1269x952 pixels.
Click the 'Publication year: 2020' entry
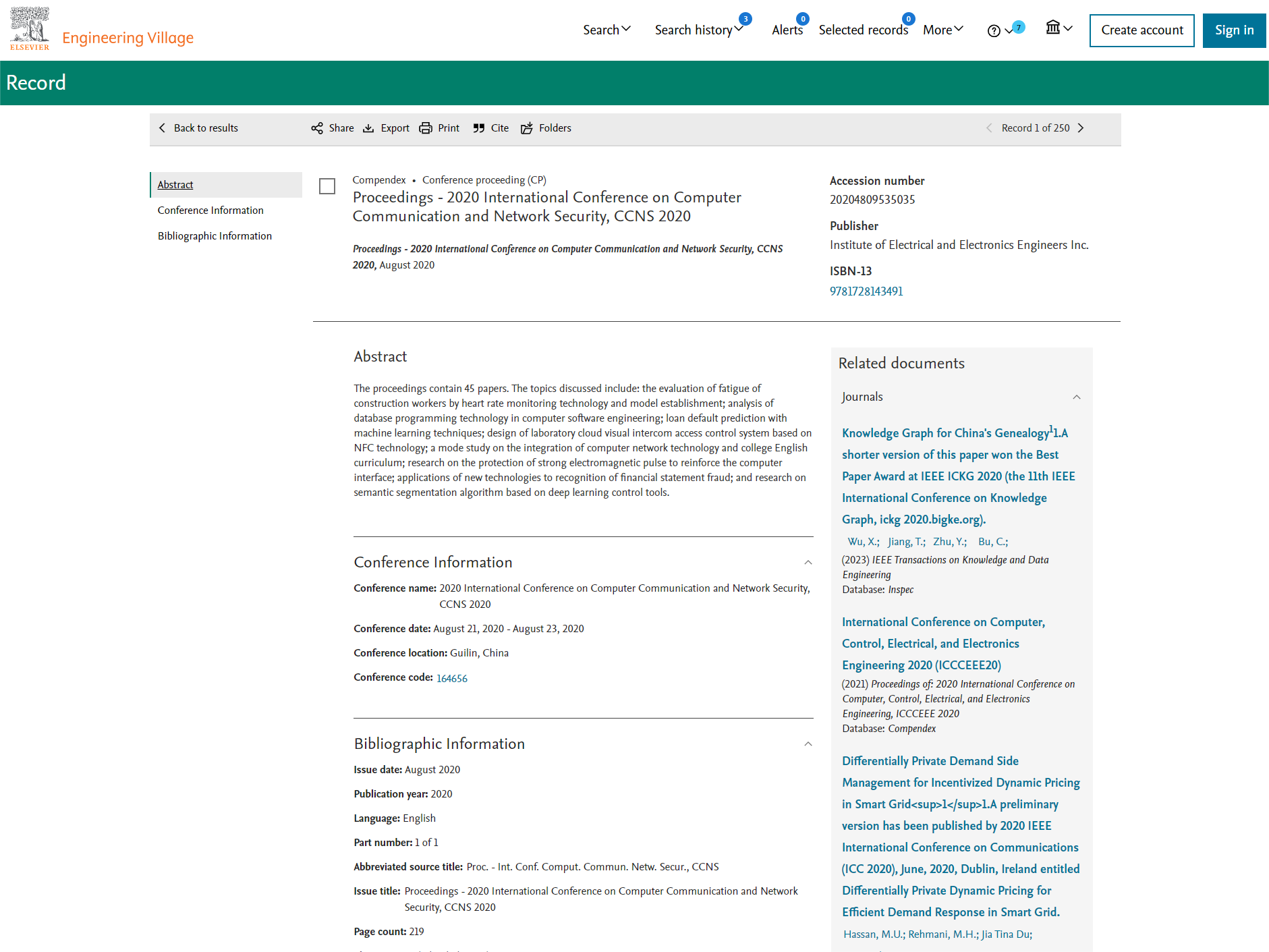pos(403,794)
